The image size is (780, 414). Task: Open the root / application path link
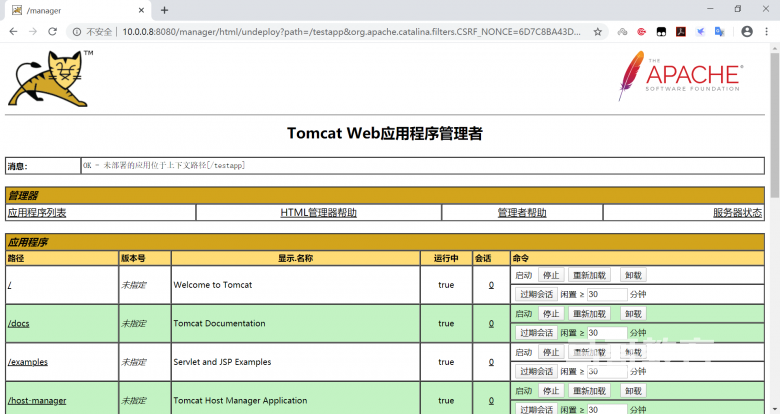[9, 285]
